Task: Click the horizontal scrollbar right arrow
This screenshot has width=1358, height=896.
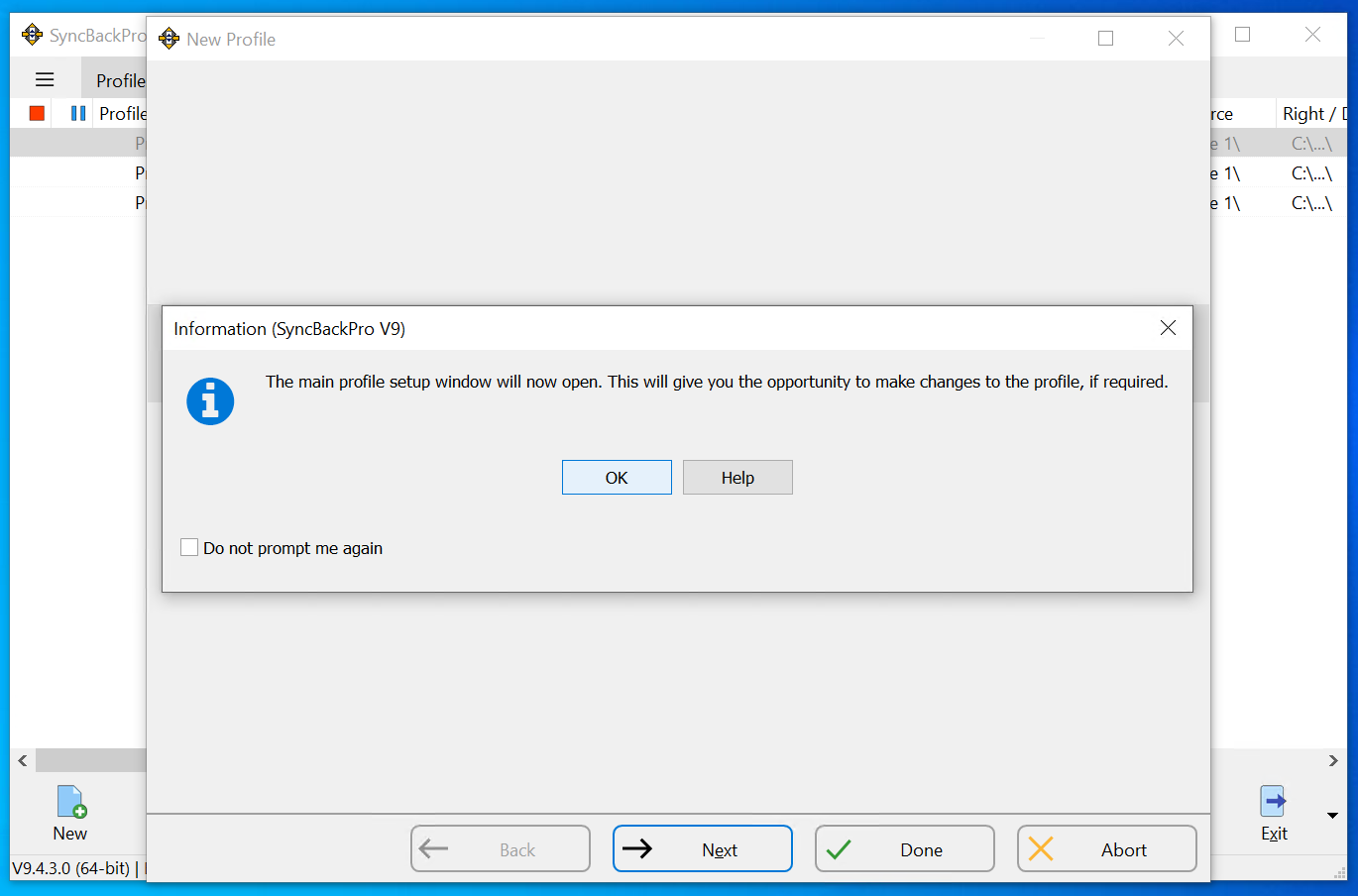Action: pos(1333,760)
